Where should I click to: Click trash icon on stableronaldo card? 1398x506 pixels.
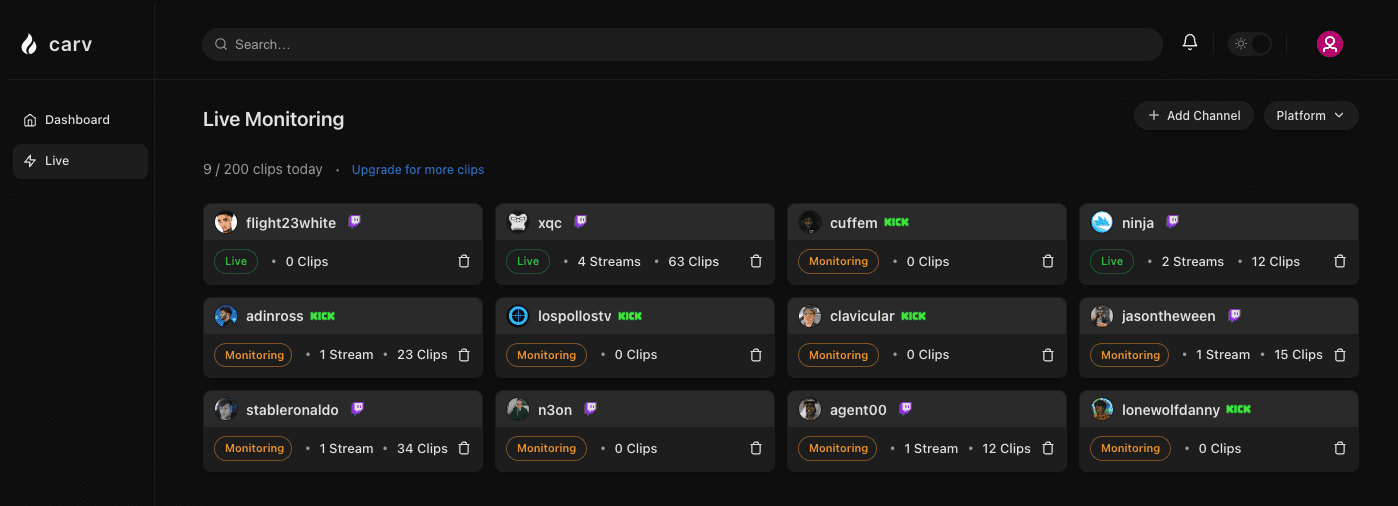click(x=464, y=448)
